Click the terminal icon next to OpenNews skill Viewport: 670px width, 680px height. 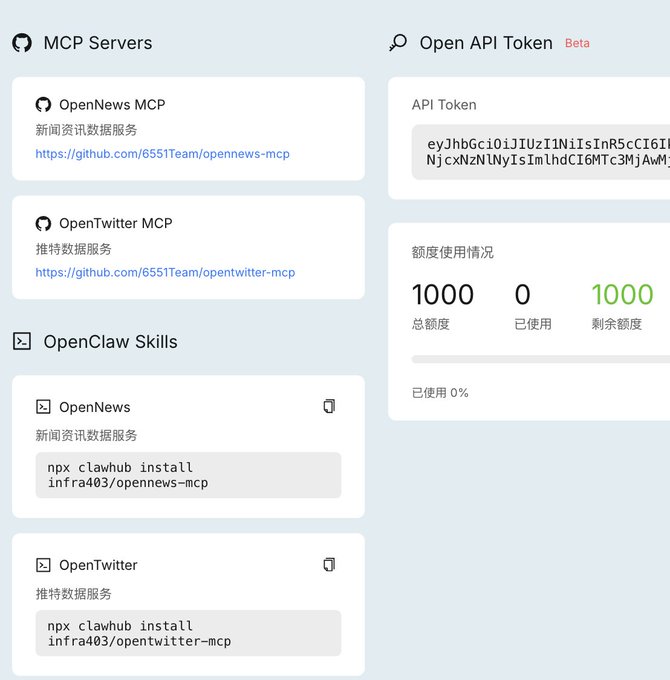(43, 407)
